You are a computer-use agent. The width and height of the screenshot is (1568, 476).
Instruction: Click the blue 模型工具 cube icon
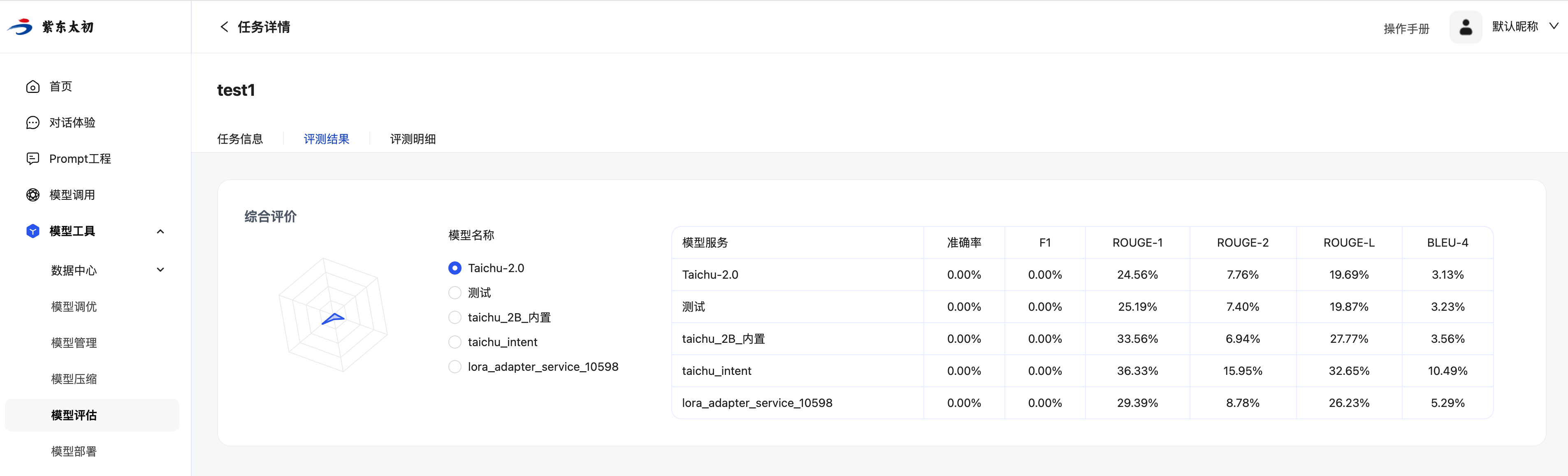click(33, 231)
